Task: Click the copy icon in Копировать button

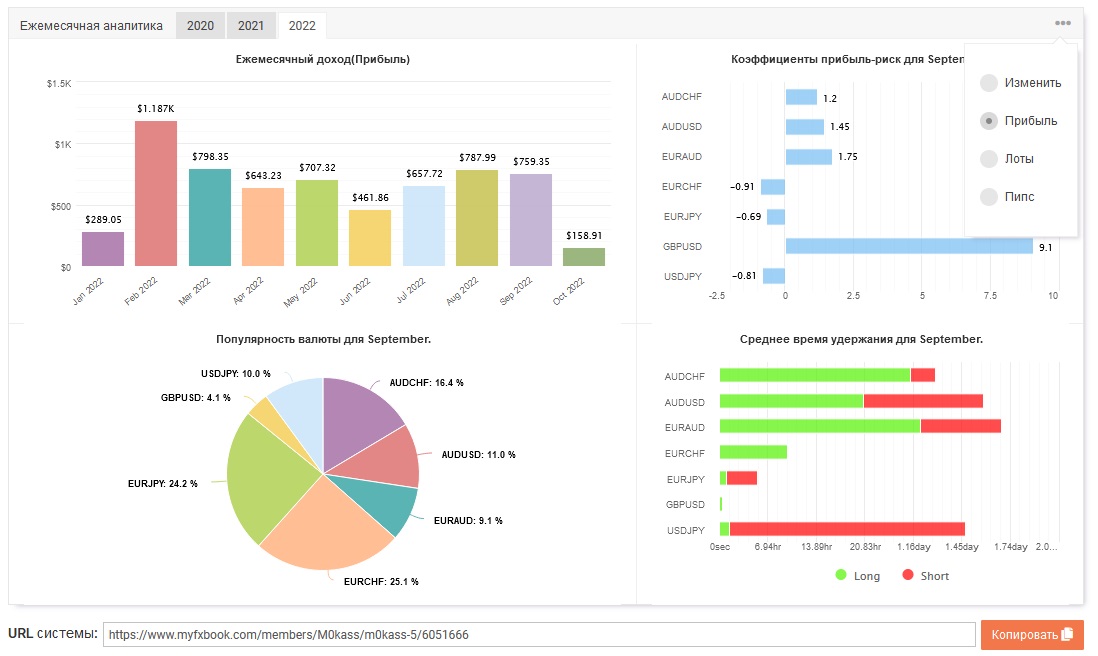Action: coord(1067,634)
